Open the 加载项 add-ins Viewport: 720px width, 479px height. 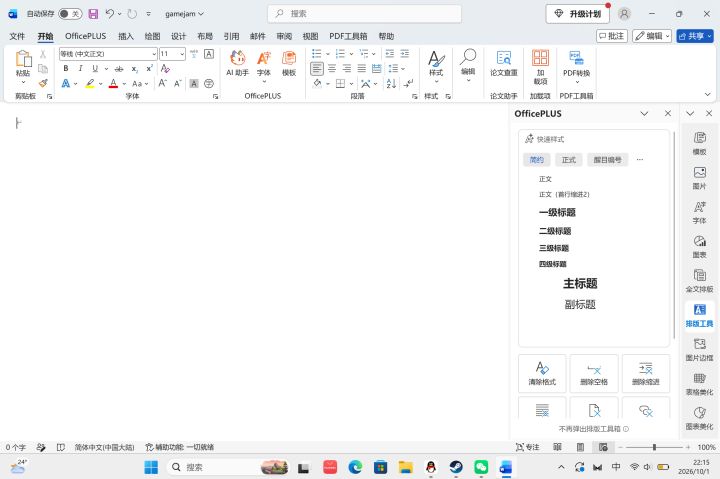pos(540,67)
